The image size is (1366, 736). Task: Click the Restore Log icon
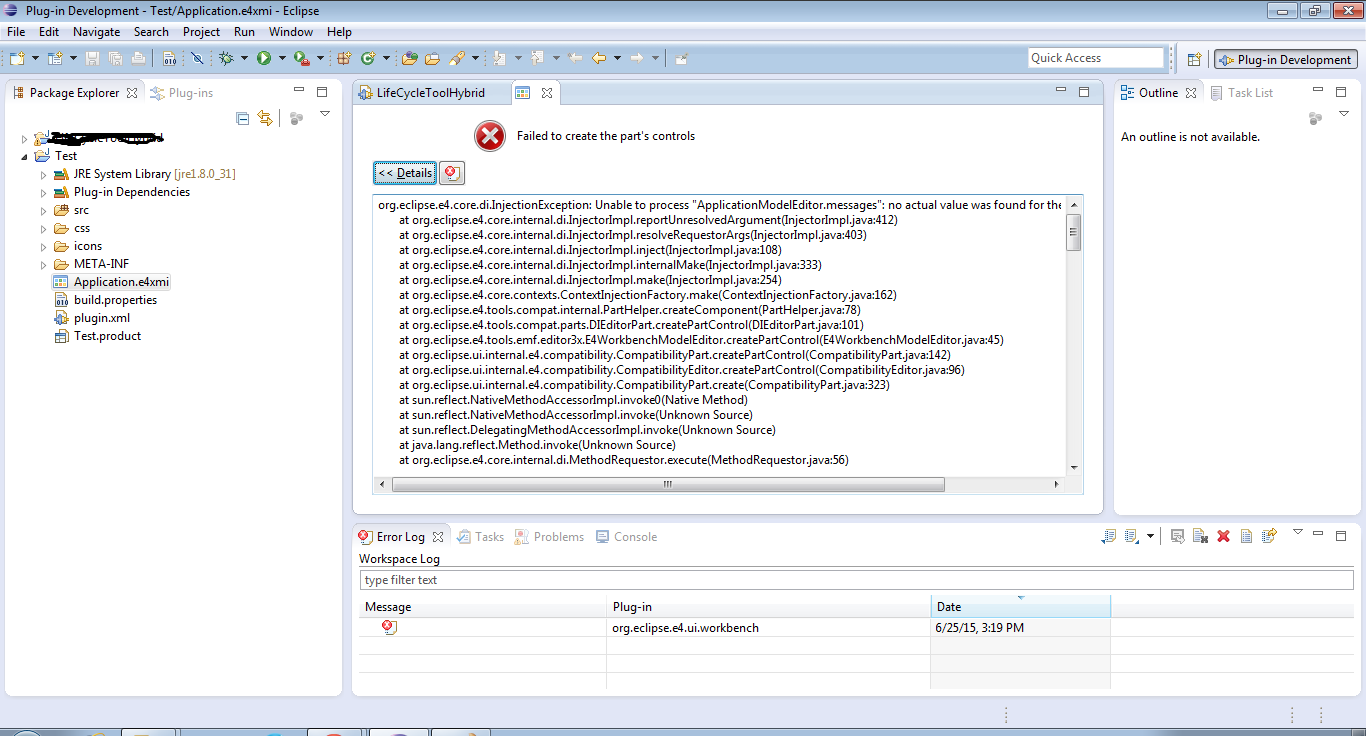click(1269, 537)
